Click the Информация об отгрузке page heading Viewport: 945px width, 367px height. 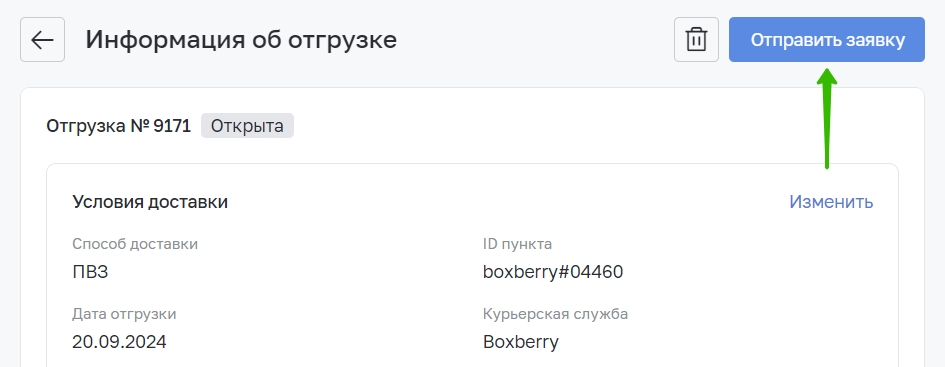pos(241,40)
